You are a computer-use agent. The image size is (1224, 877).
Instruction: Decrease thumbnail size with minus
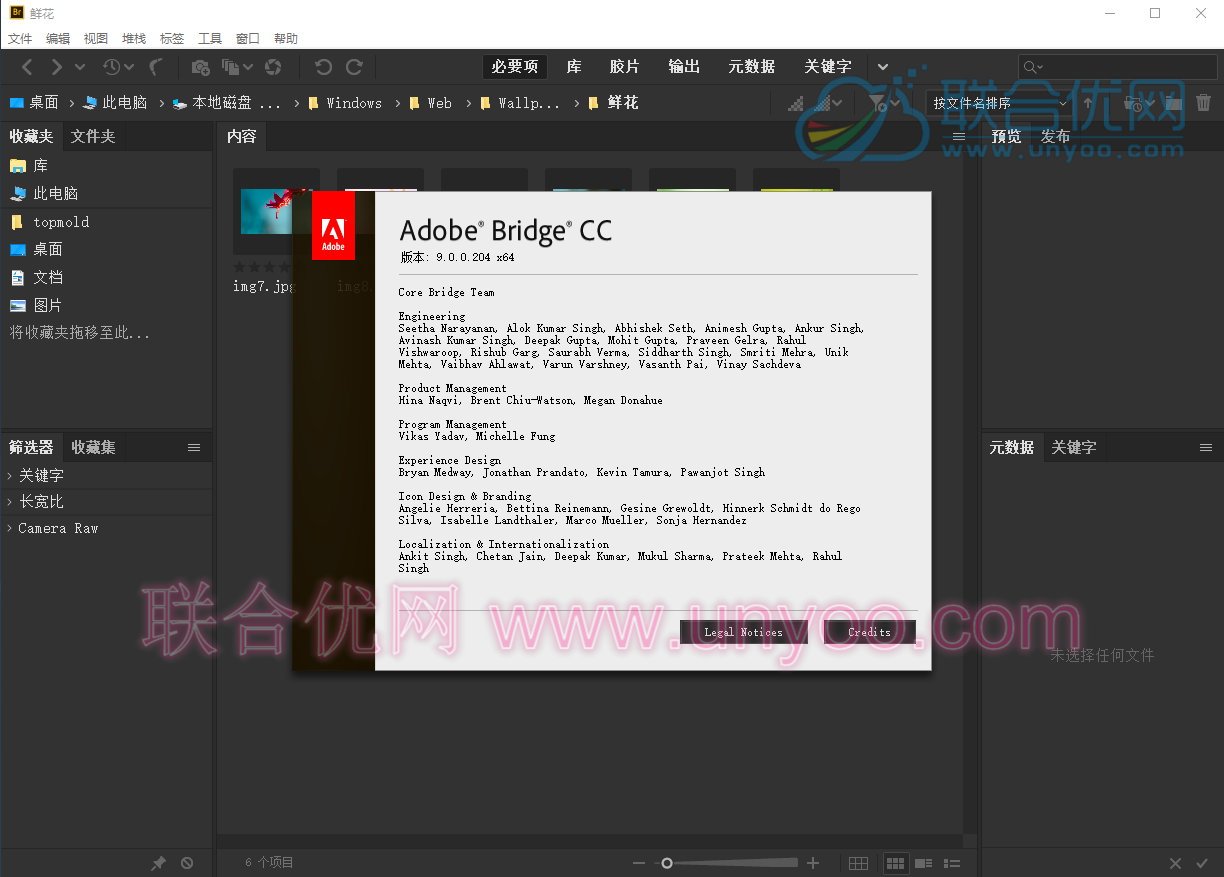tap(639, 863)
